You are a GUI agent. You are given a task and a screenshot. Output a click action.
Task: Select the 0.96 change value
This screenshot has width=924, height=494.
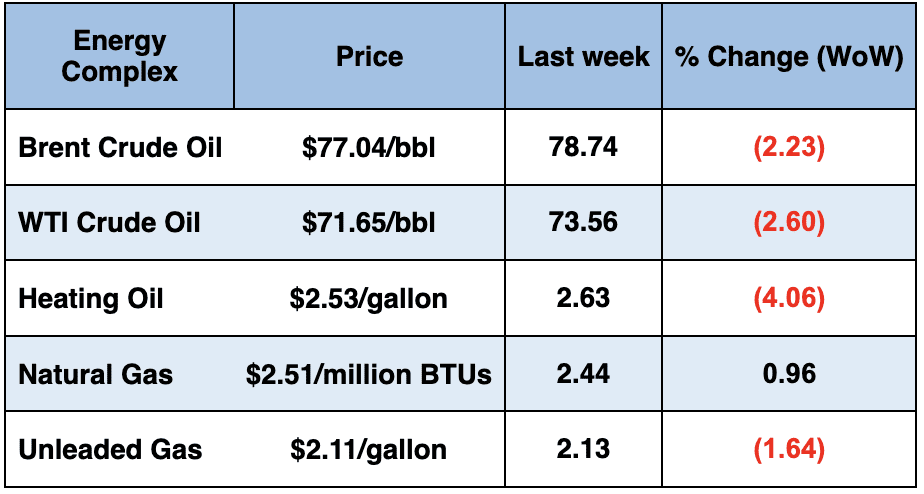tap(788, 374)
